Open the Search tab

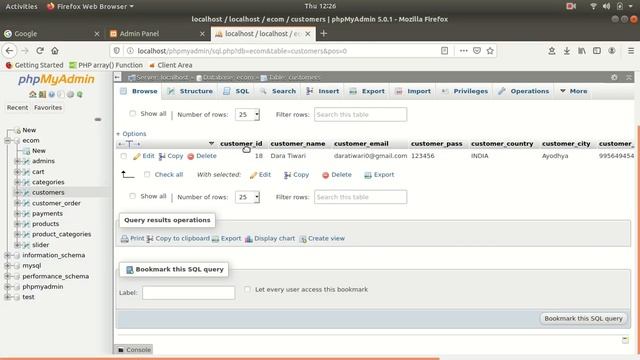[x=278, y=91]
